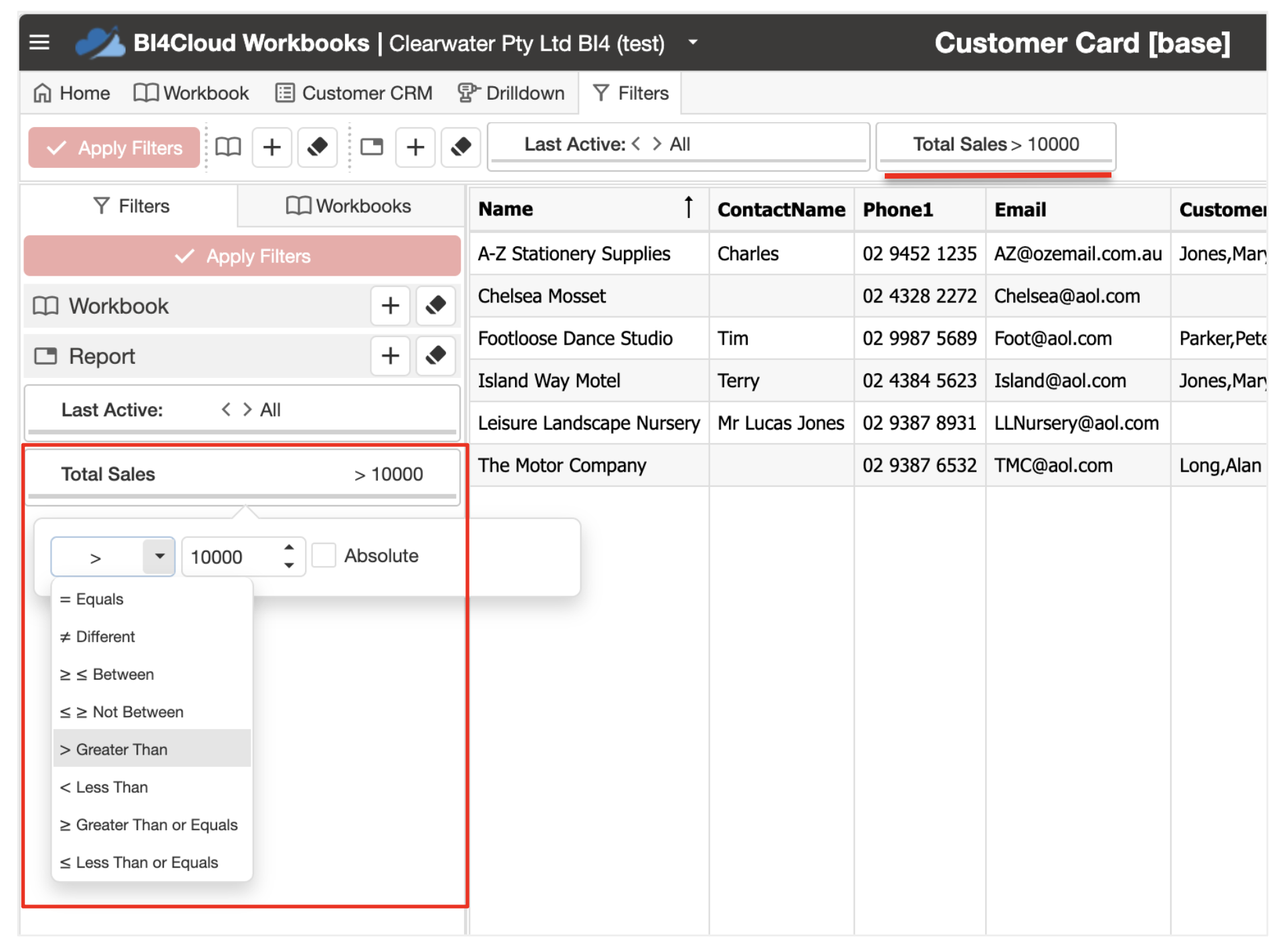Image resolution: width=1288 pixels, height=950 pixels.
Task: Click side panel Last Active next chevron
Action: (247, 409)
